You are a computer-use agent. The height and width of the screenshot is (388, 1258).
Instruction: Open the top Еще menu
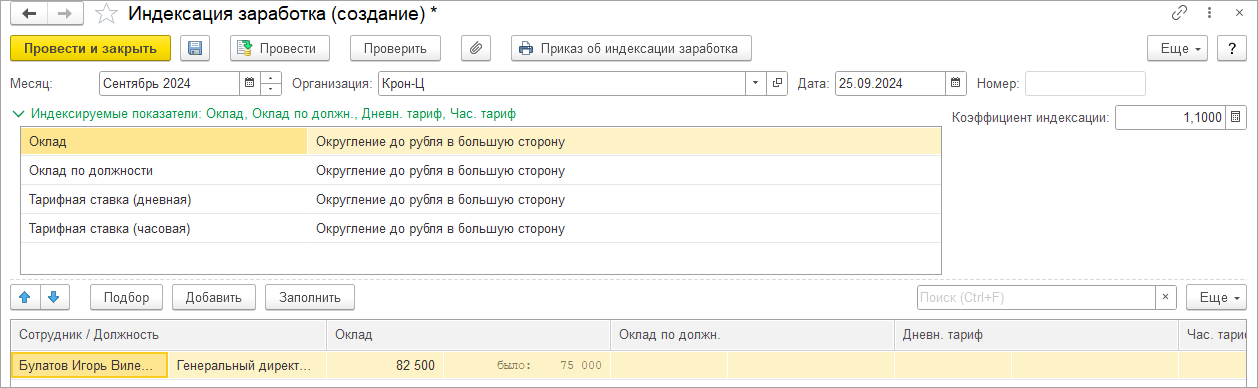pos(1178,48)
